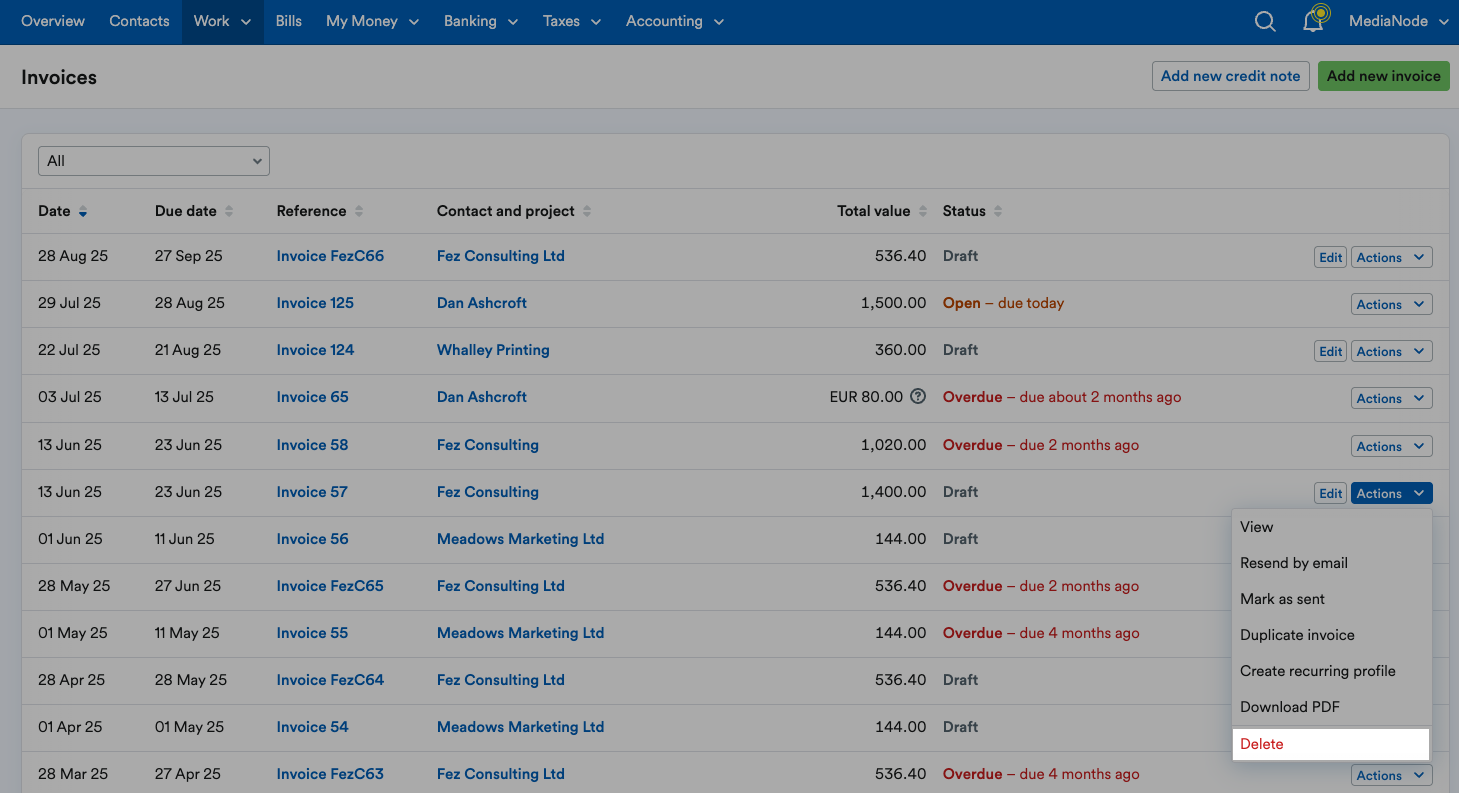Click the 'Open – due today' status text
The width and height of the screenshot is (1459, 793).
(1003, 303)
